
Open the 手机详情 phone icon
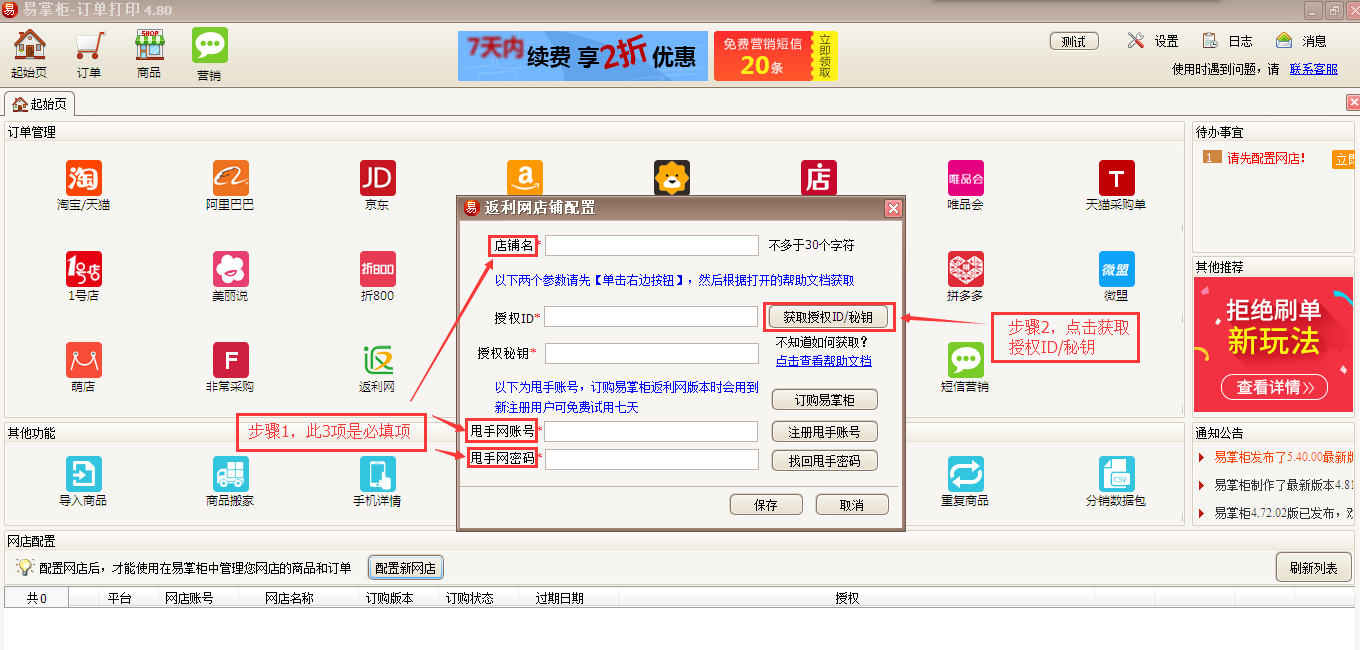point(377,474)
